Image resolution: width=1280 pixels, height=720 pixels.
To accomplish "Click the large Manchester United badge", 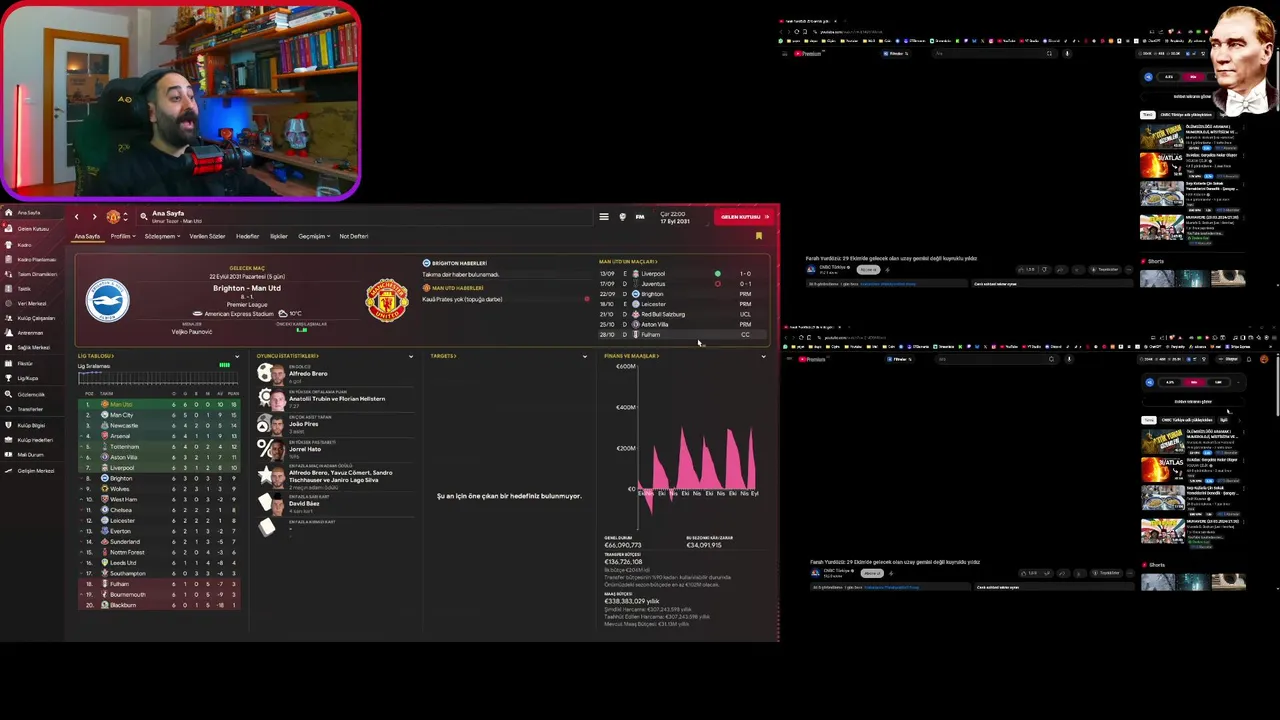I will coord(386,300).
